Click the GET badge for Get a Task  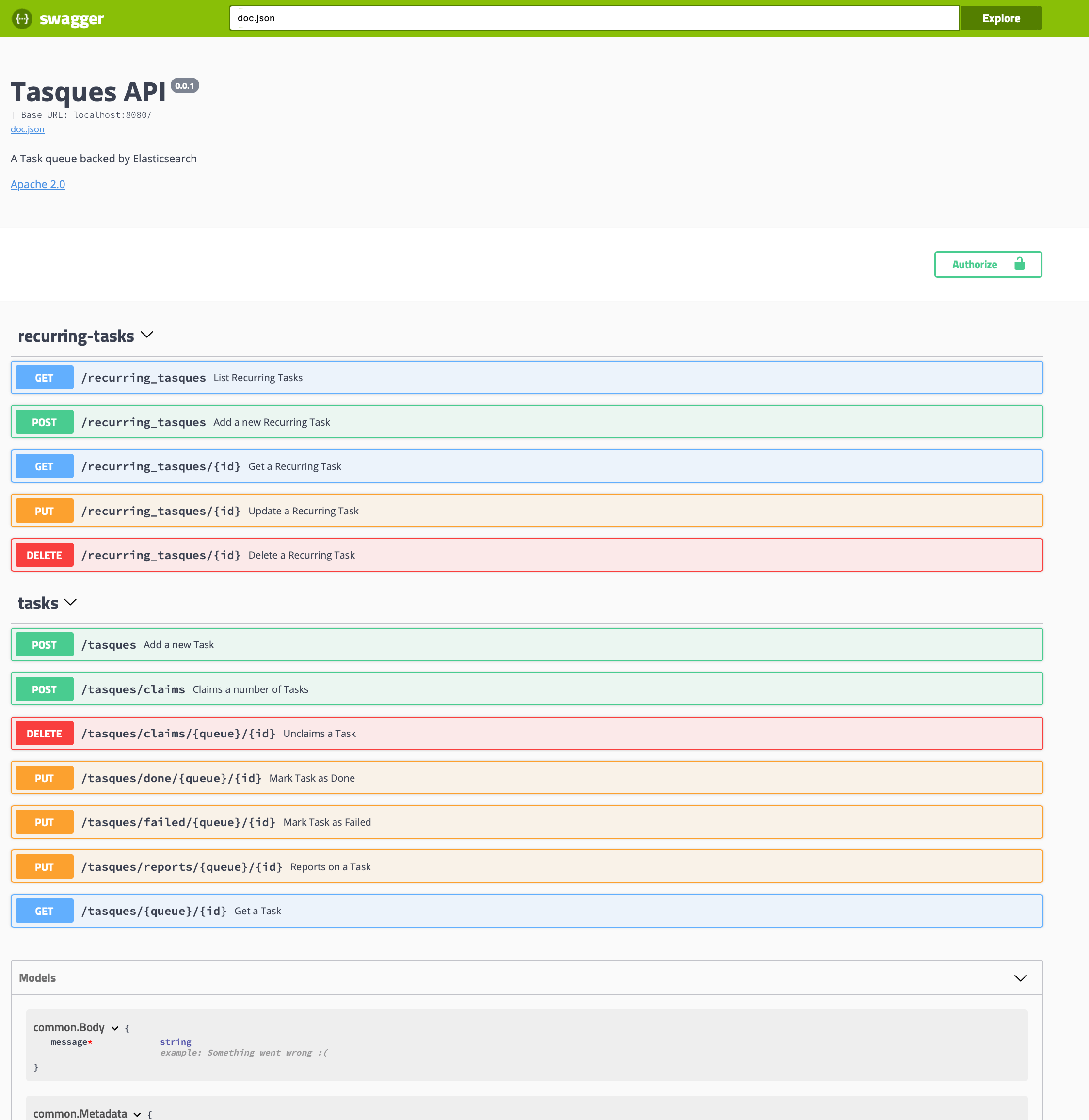point(44,911)
